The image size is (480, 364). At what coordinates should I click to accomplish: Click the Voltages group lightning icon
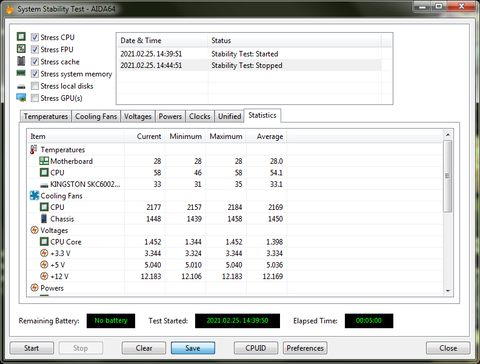tap(34, 230)
